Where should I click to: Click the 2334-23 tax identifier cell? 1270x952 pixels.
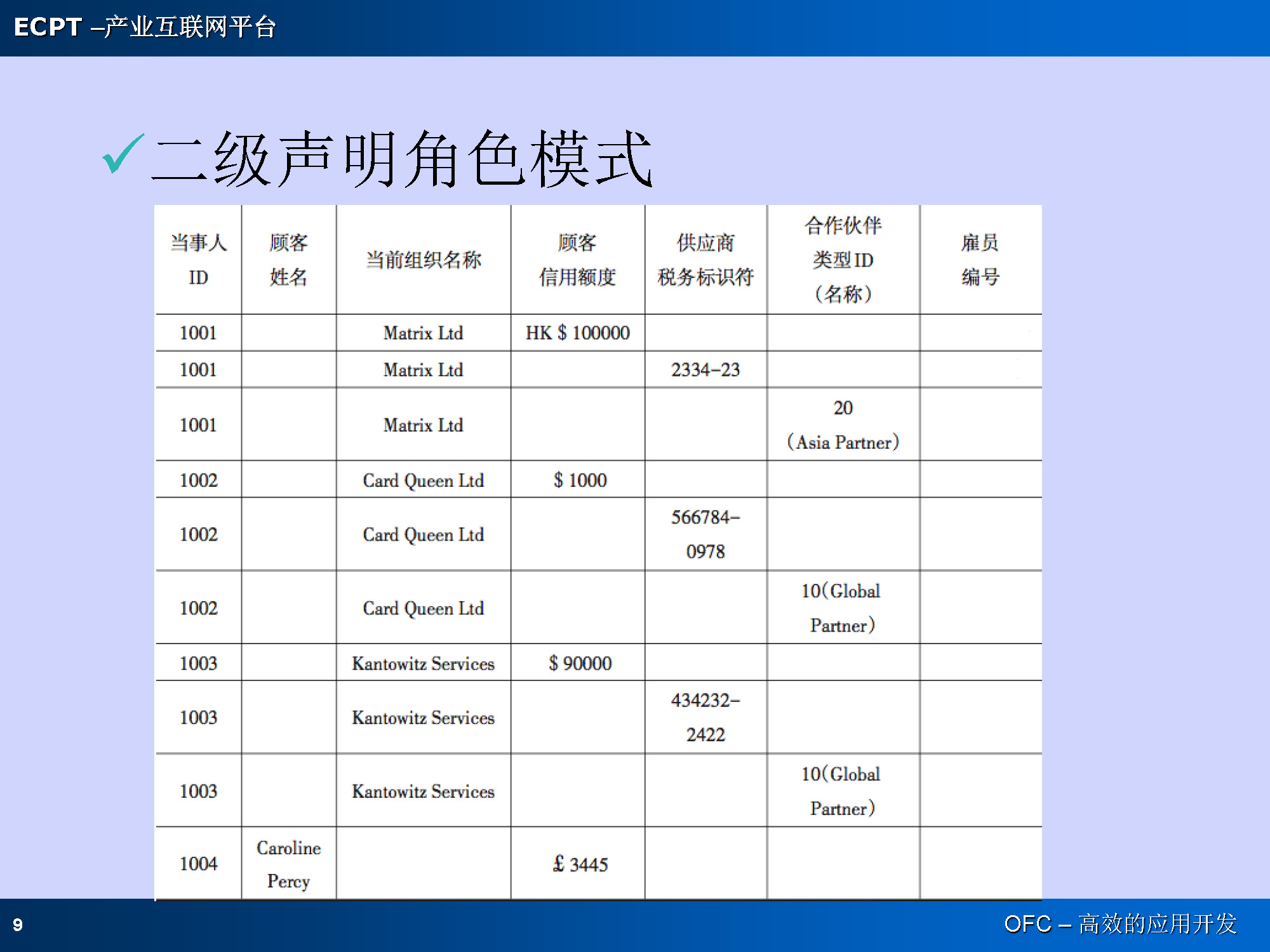(x=705, y=369)
